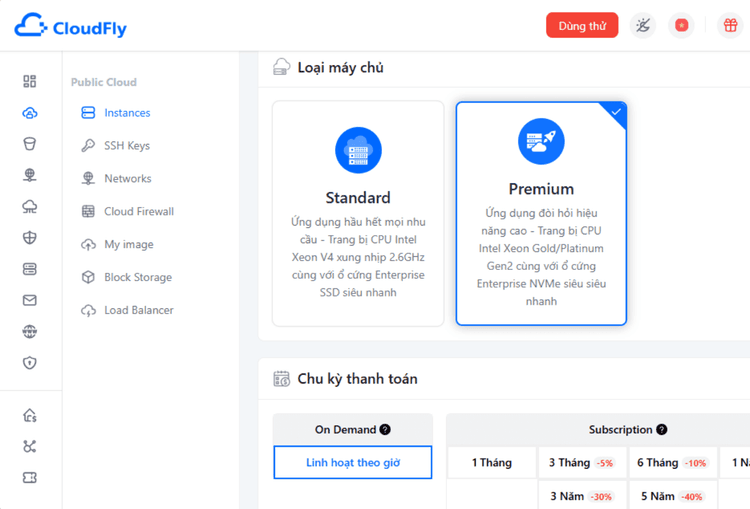The image size is (750, 509).
Task: Open the mail envelope sidebar icon
Action: point(30,300)
